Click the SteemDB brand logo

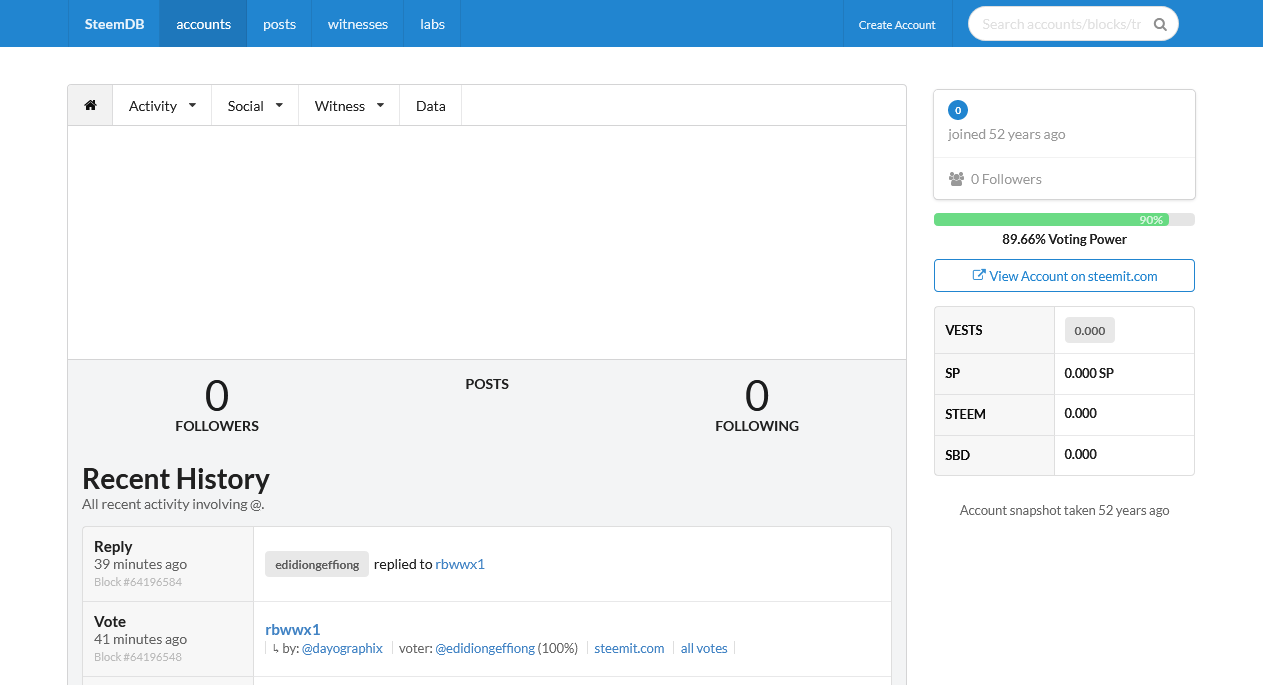click(114, 24)
